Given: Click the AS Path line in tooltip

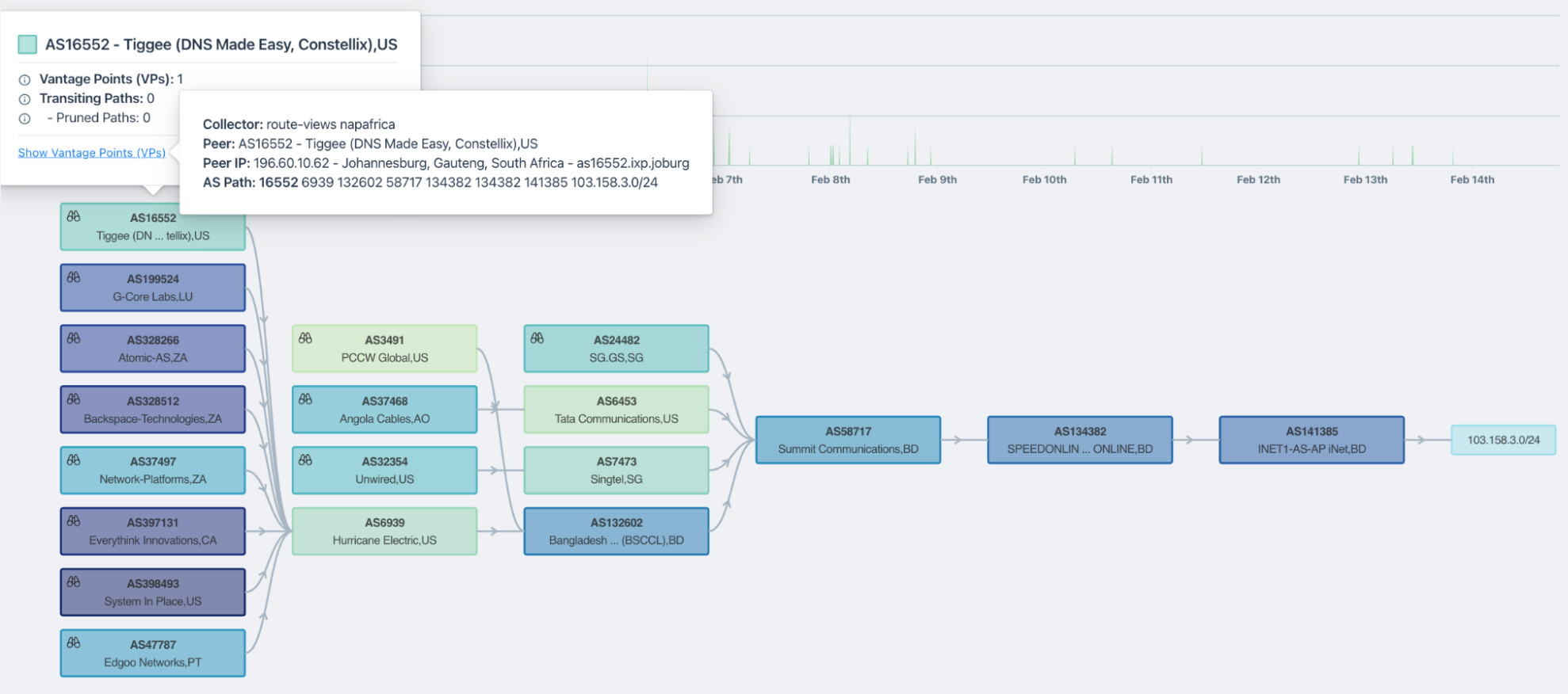Looking at the screenshot, I should [x=430, y=182].
